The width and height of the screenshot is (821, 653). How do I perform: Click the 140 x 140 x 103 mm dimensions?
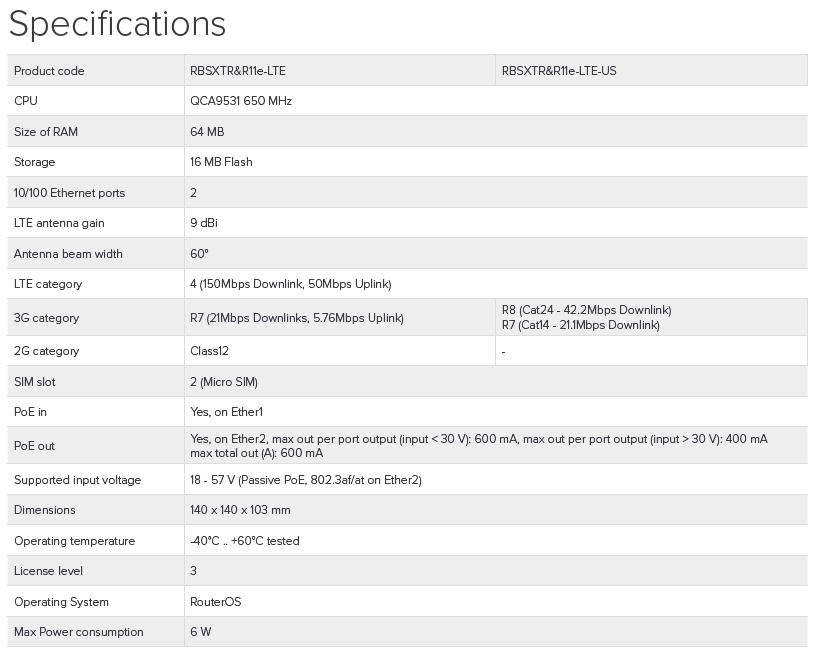[x=240, y=510]
